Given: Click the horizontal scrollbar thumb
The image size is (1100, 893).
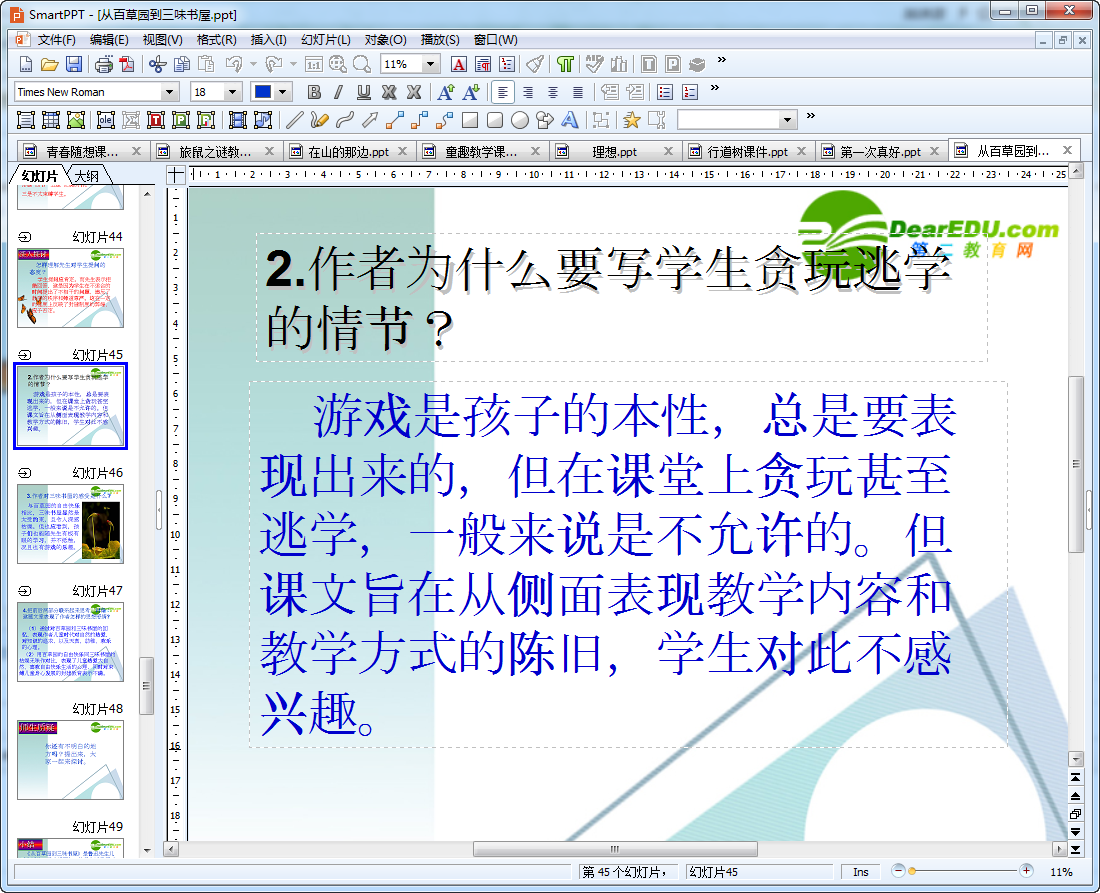Looking at the screenshot, I should tap(615, 849).
